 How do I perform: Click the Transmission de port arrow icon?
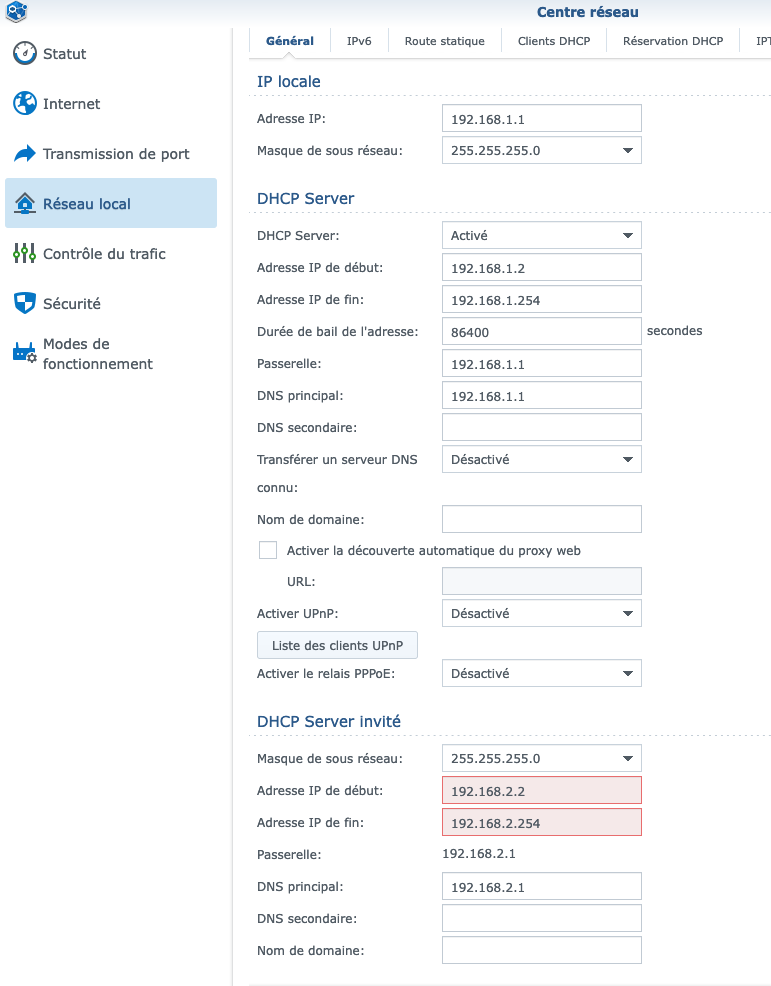coord(25,154)
